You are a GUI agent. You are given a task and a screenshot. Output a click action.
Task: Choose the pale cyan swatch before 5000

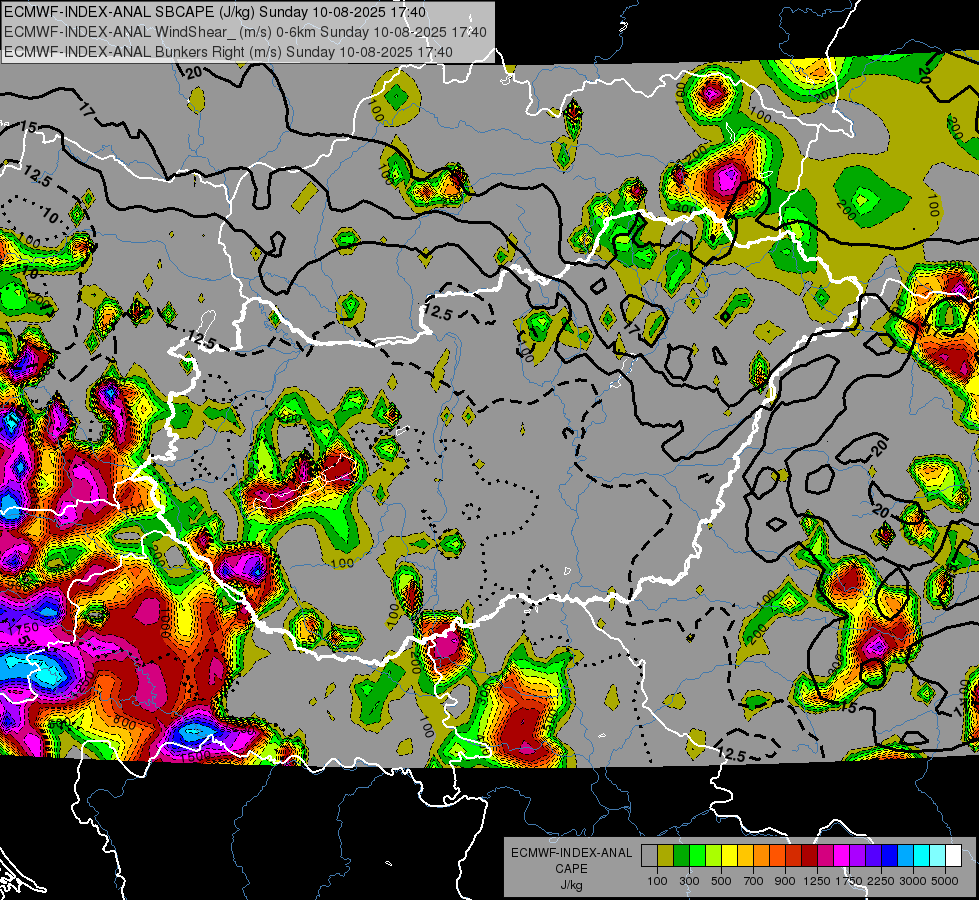(938, 855)
